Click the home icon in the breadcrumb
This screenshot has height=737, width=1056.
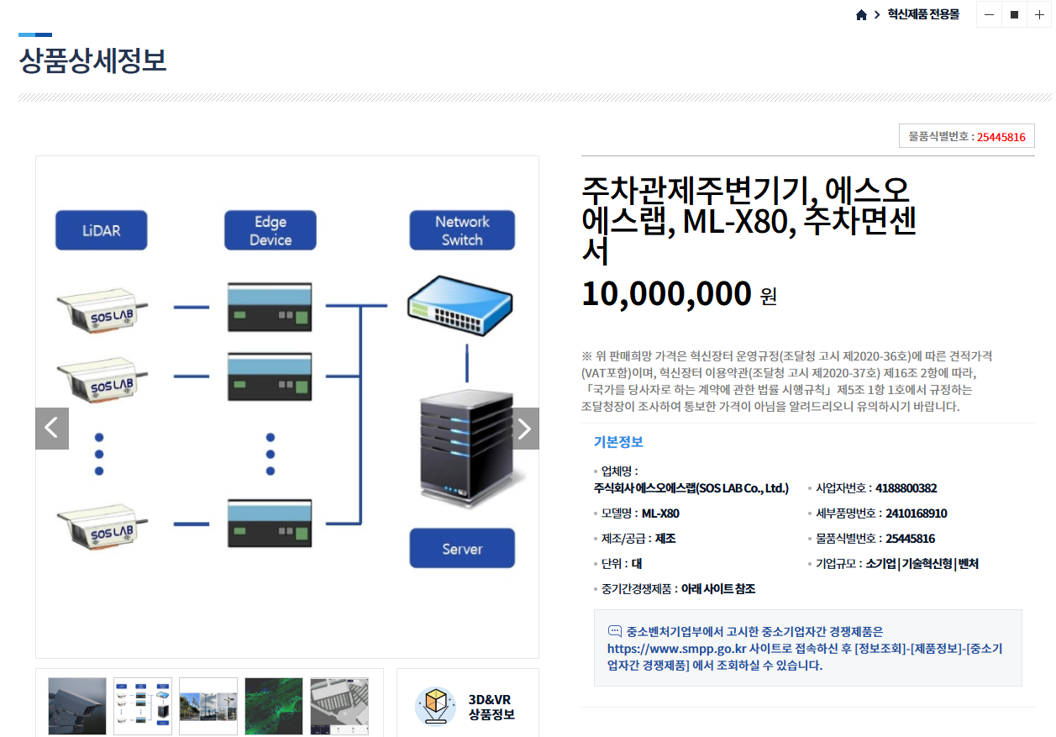(861, 14)
